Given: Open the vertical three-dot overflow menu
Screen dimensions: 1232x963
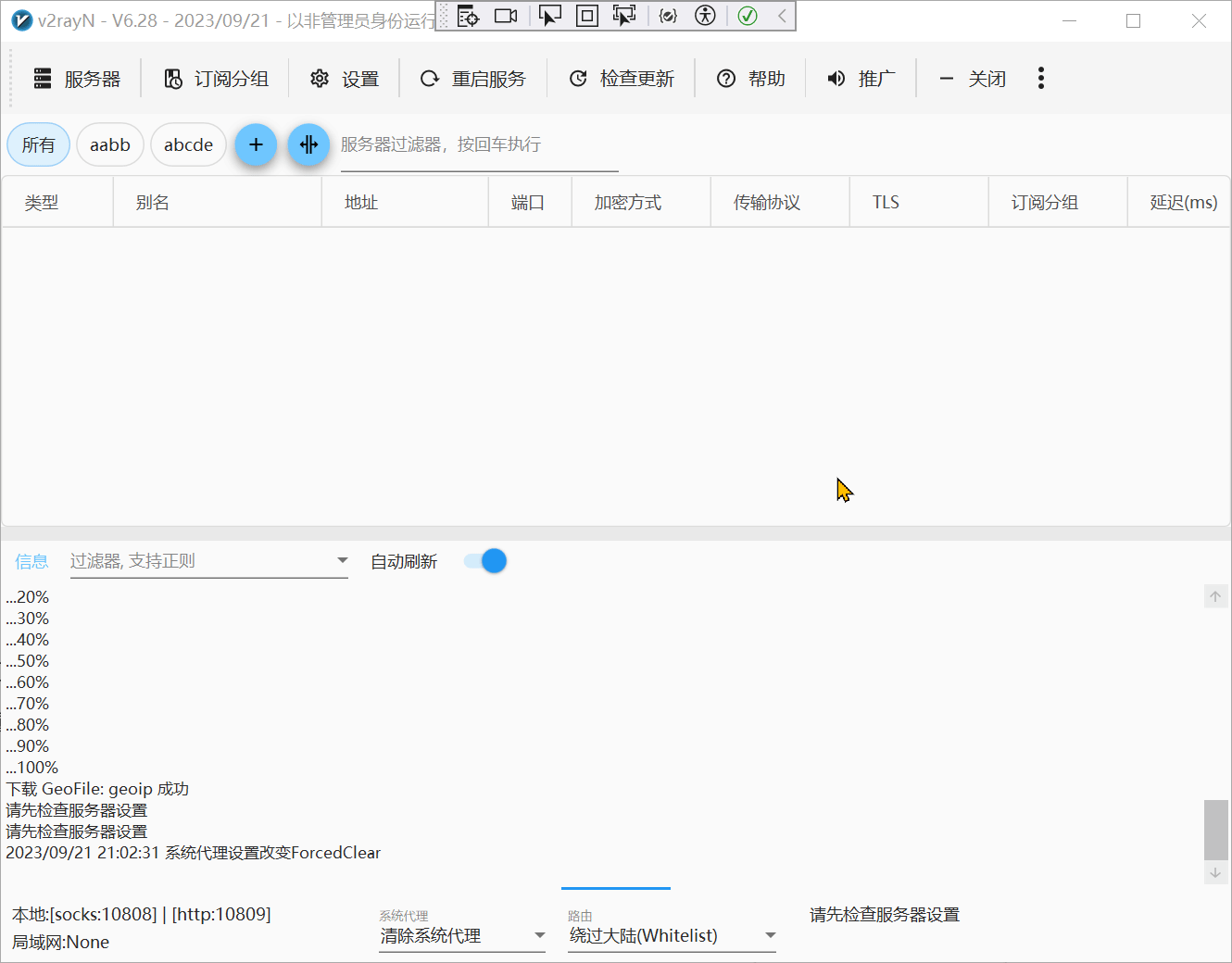Looking at the screenshot, I should [1041, 79].
